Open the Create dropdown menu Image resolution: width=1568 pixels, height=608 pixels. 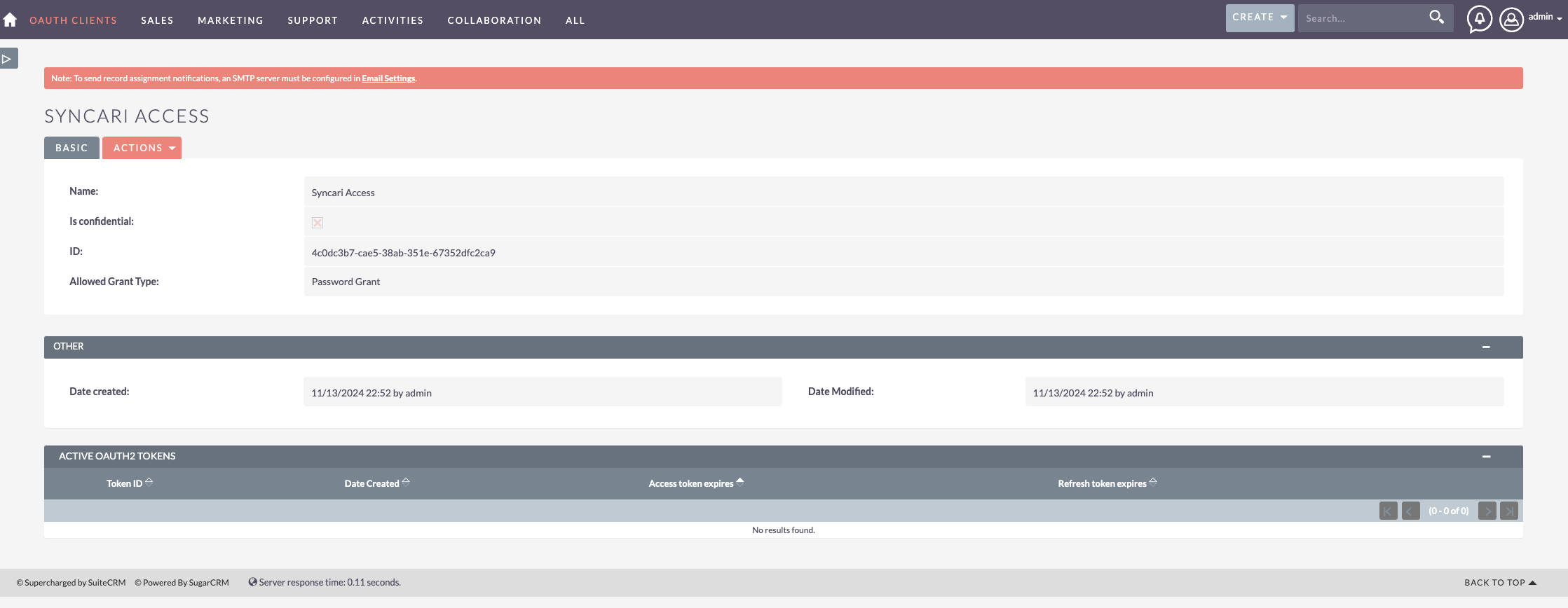point(1260,18)
